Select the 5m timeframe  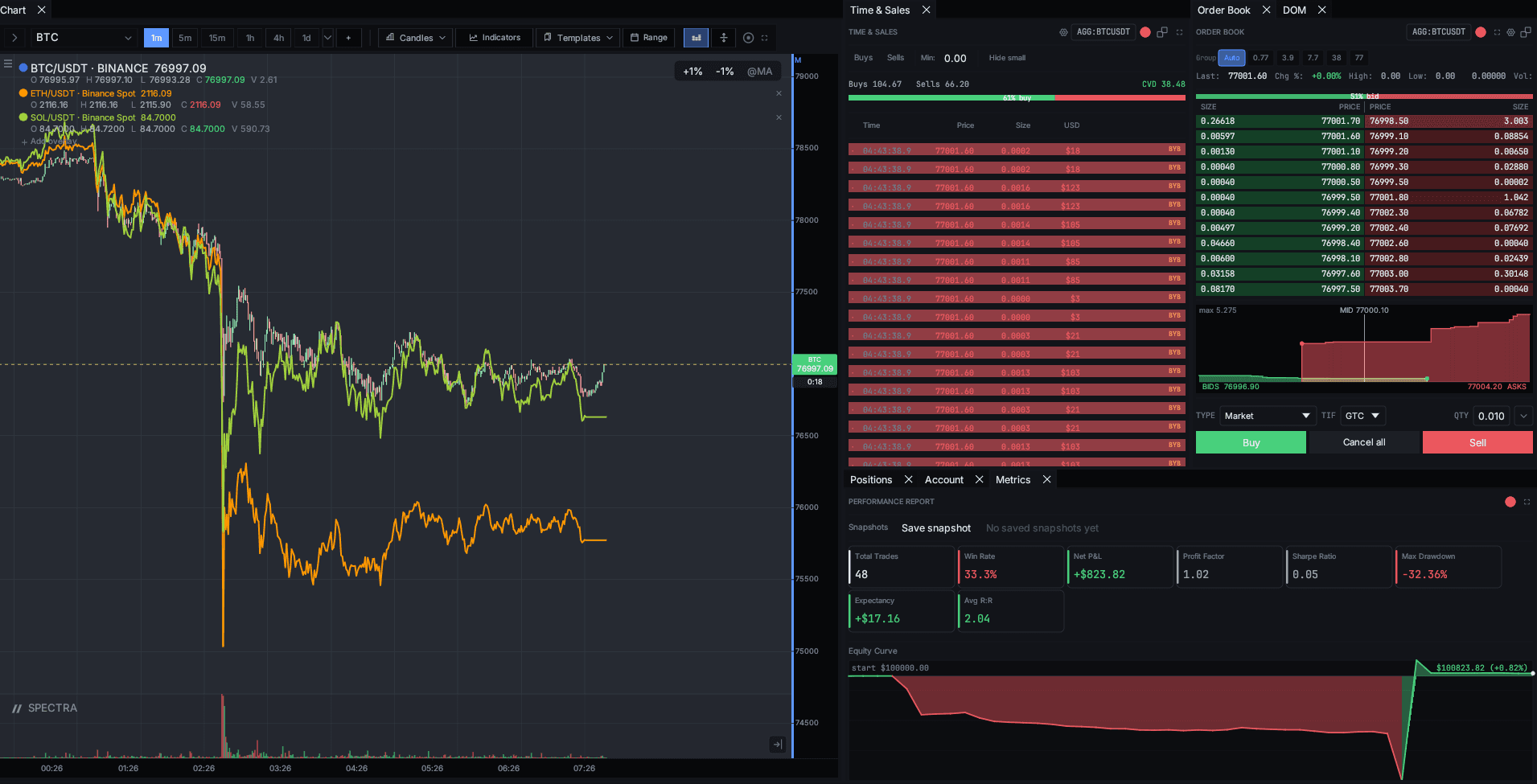[185, 38]
